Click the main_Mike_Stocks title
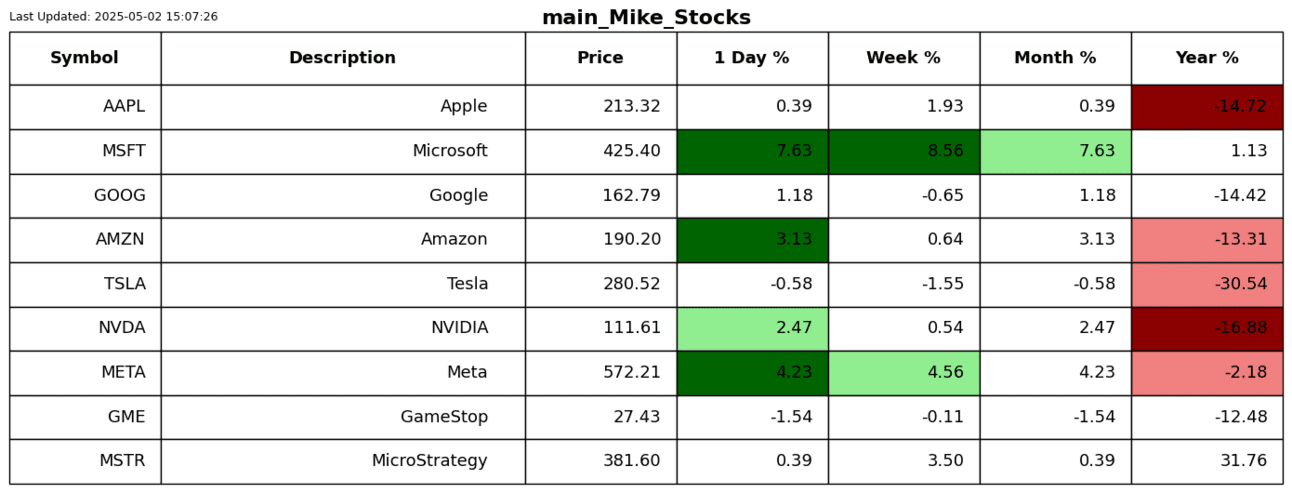Image resolution: width=1292 pixels, height=493 pixels. click(646, 18)
